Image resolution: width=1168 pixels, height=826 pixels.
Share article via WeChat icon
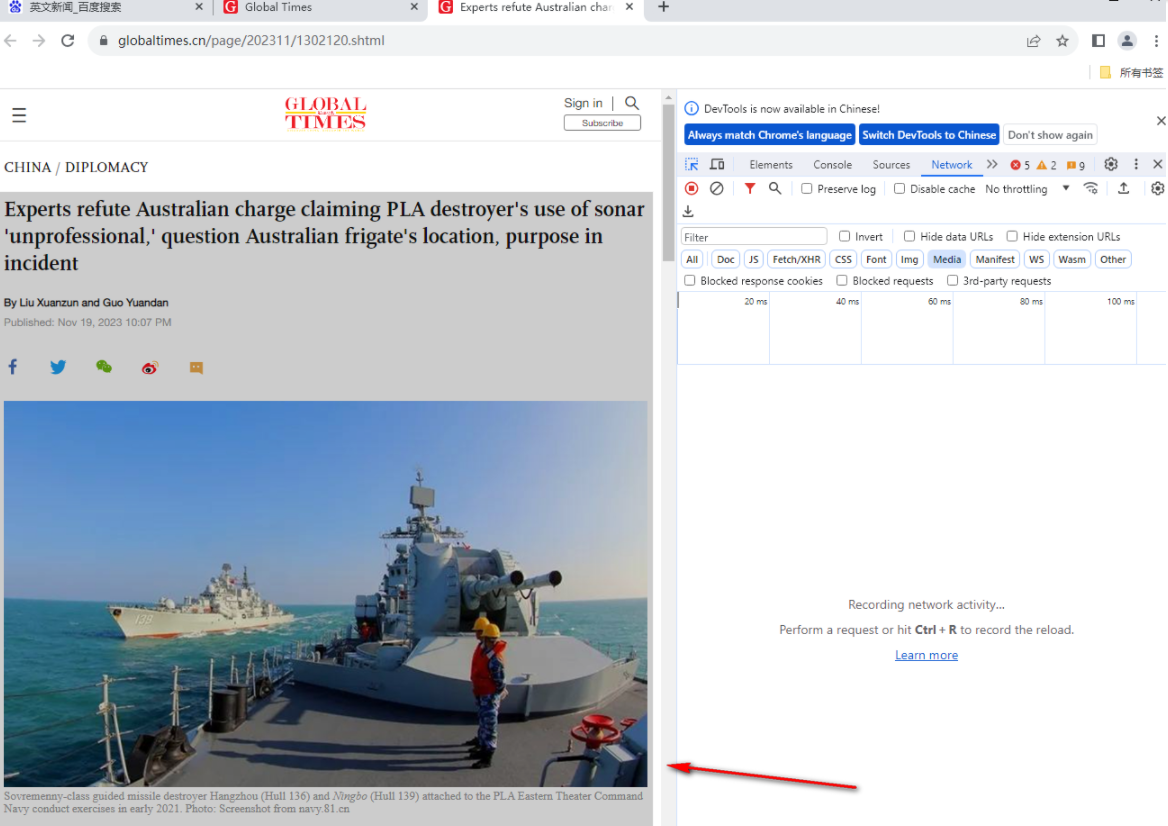point(104,366)
